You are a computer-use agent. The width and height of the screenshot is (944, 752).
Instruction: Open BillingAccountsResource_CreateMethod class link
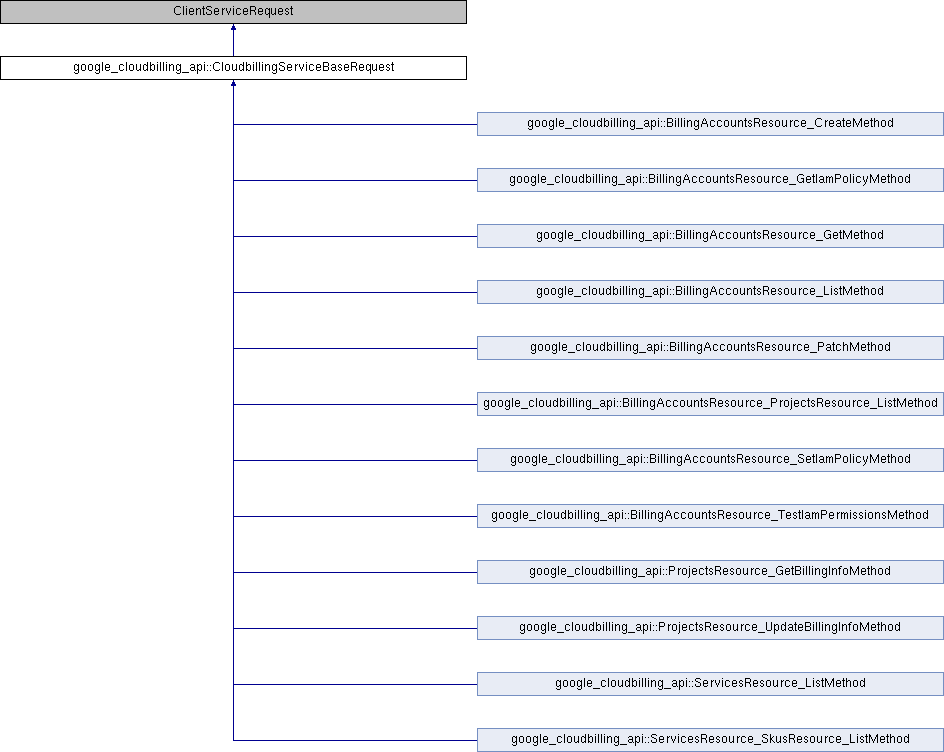point(710,123)
